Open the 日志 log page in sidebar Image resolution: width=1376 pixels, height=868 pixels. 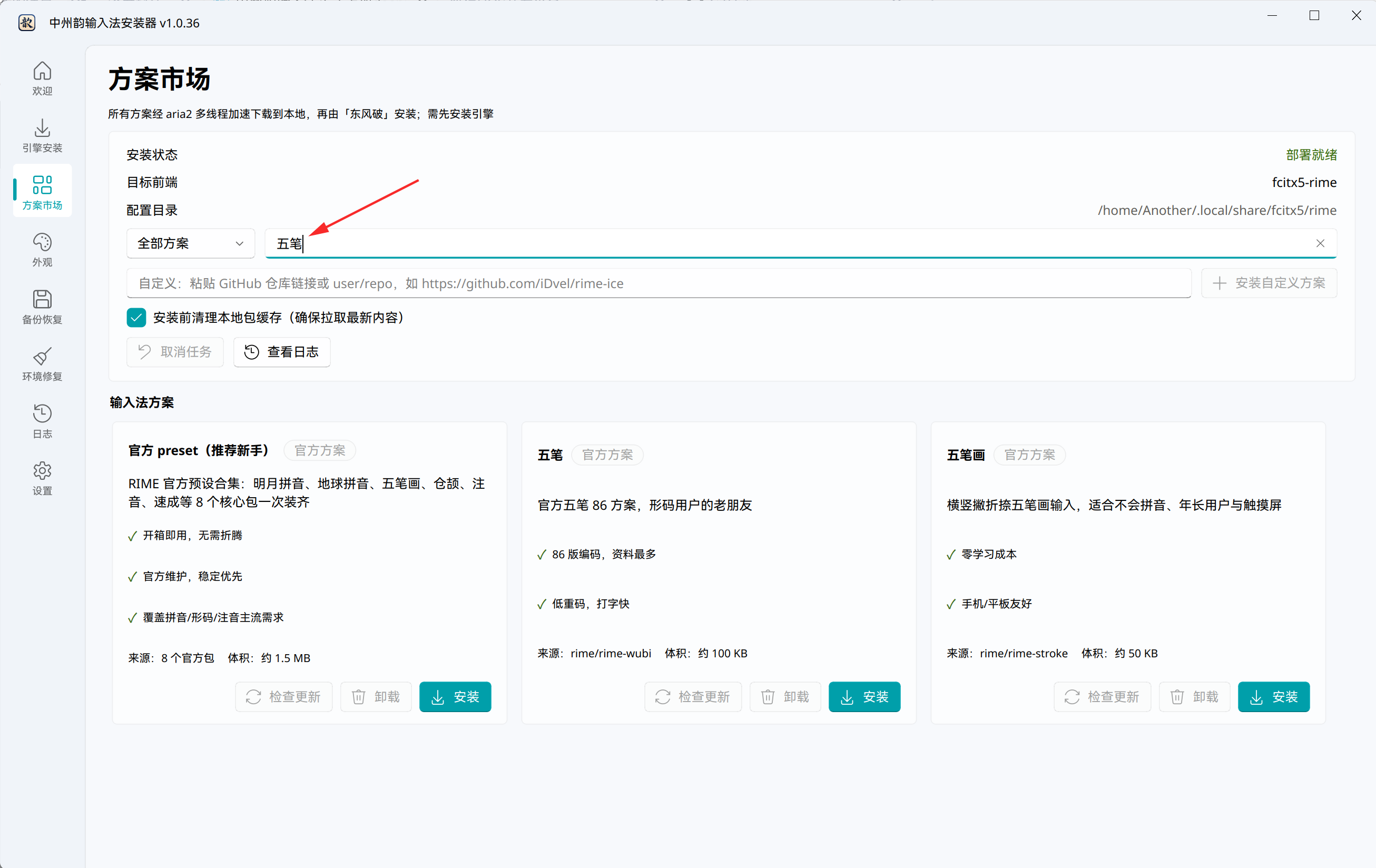(42, 421)
